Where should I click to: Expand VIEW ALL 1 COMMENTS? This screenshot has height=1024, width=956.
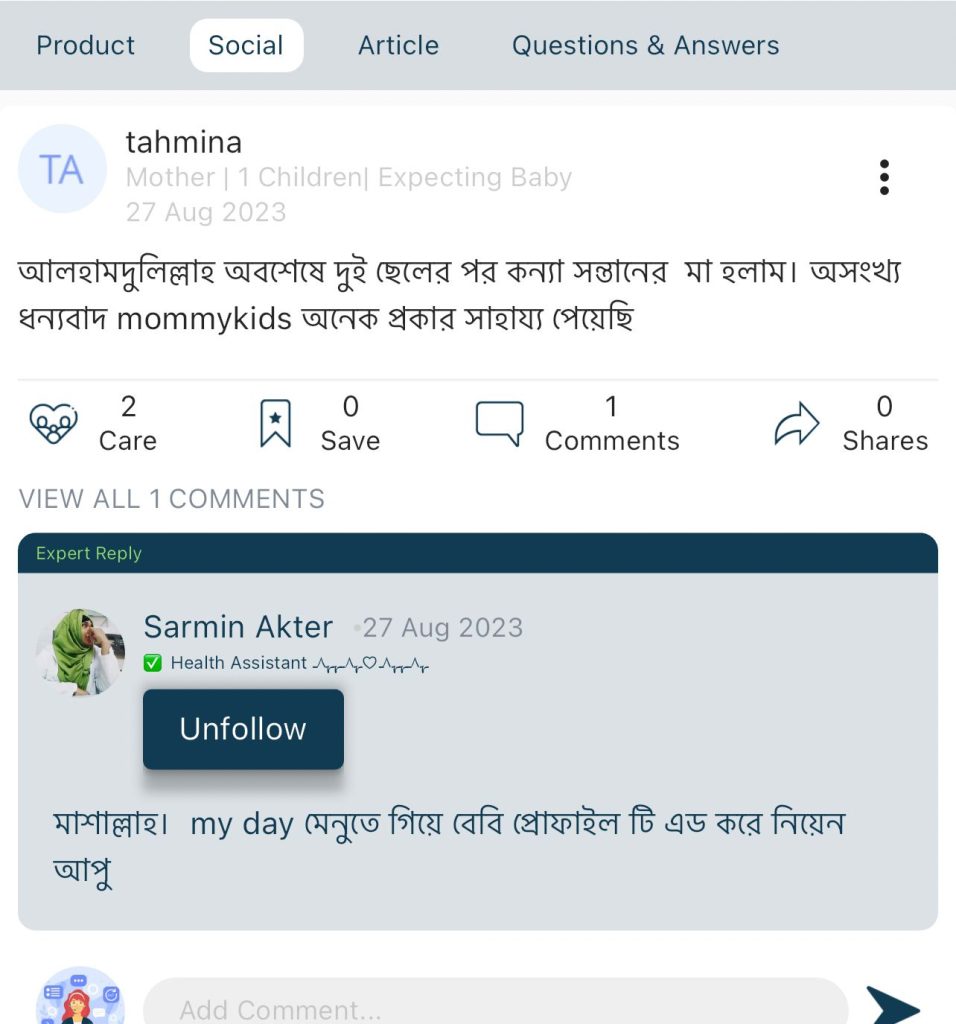[x=172, y=499]
